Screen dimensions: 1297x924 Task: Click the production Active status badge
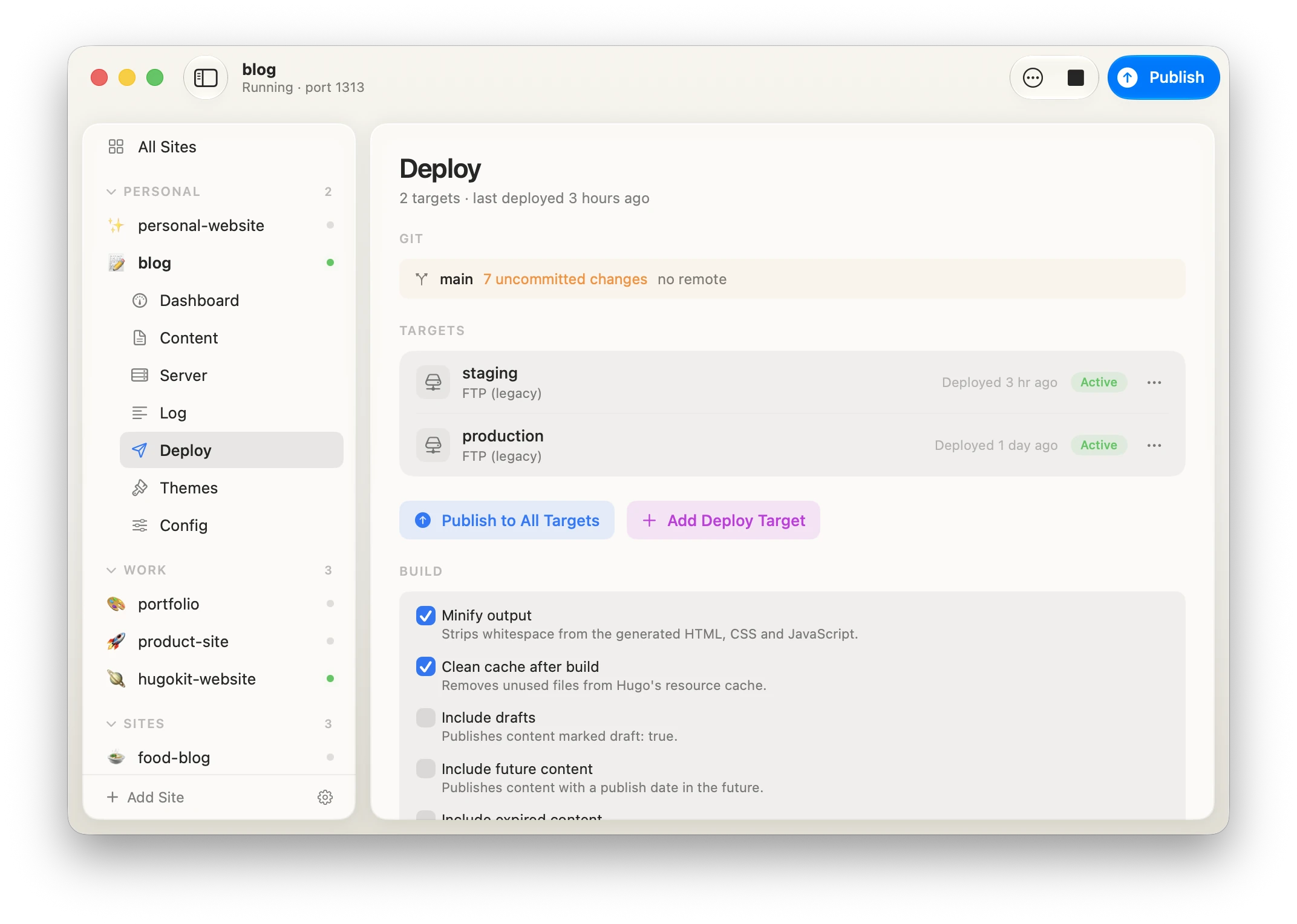click(1099, 445)
